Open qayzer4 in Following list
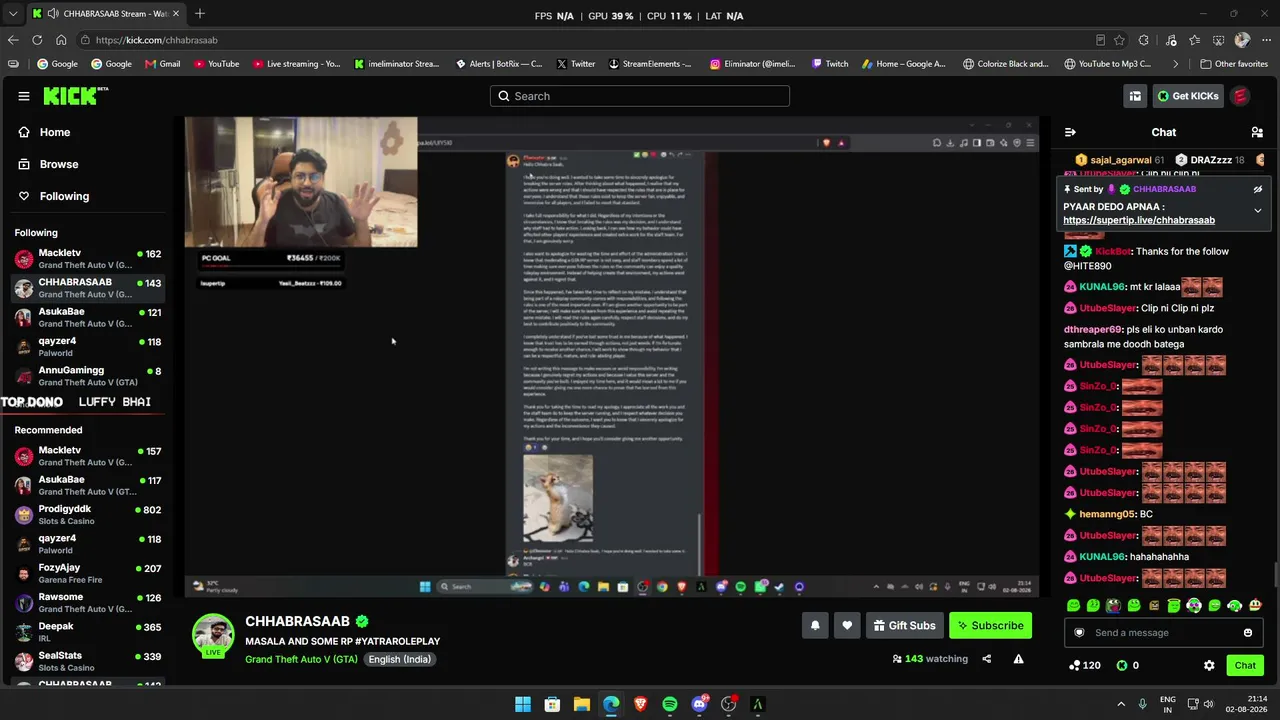The width and height of the screenshot is (1280, 720). tap(88, 346)
